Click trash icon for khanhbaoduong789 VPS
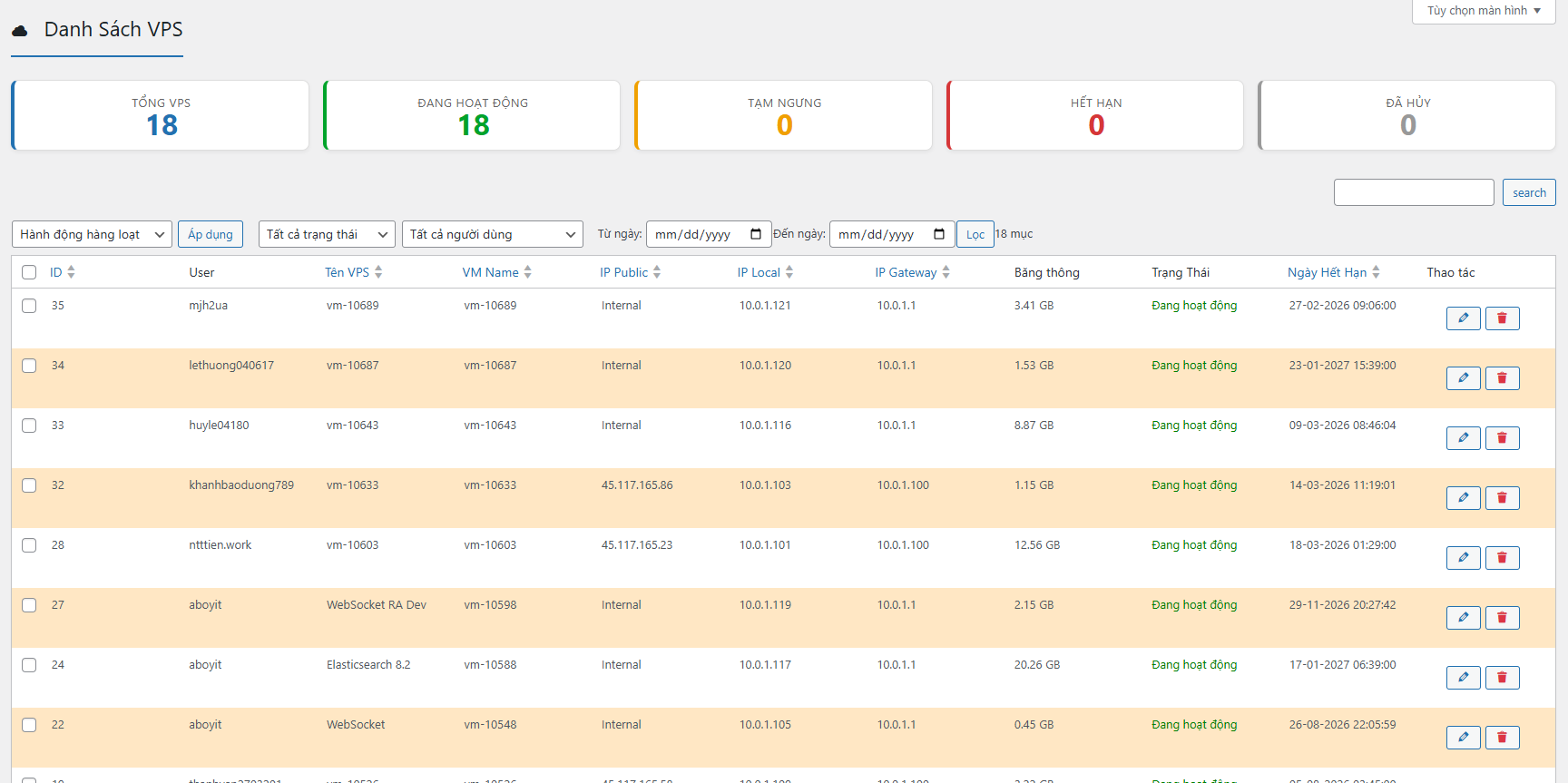This screenshot has width=1568, height=783. pyautogui.click(x=1502, y=498)
